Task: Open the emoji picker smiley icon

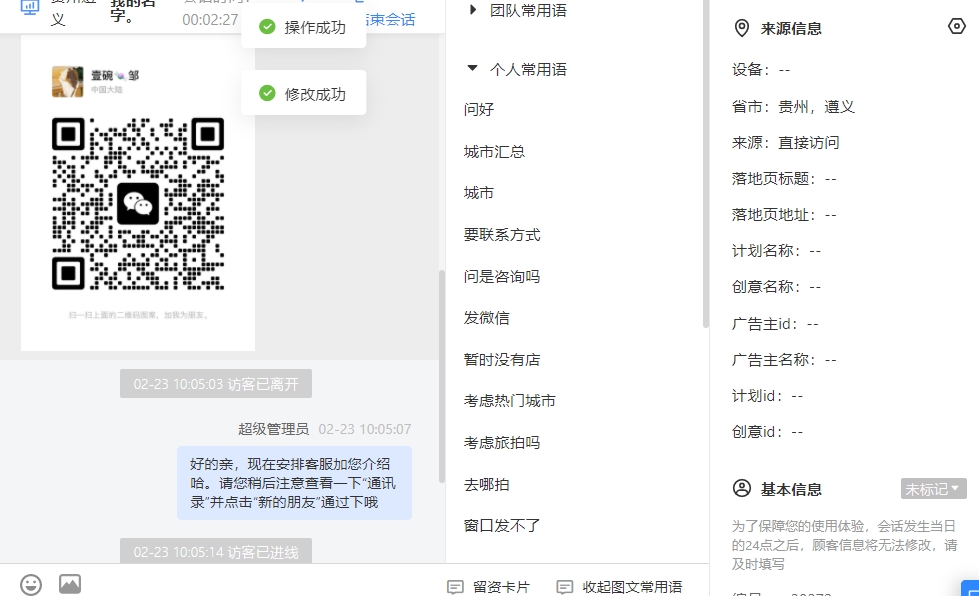Action: (x=31, y=585)
